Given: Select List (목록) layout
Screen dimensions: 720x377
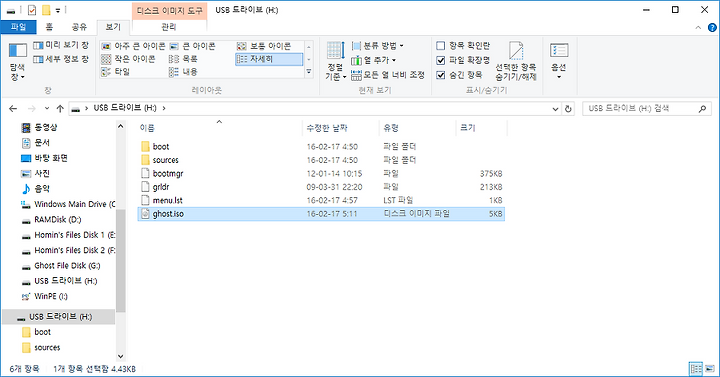Looking at the screenshot, I should pyautogui.click(x=183, y=59).
